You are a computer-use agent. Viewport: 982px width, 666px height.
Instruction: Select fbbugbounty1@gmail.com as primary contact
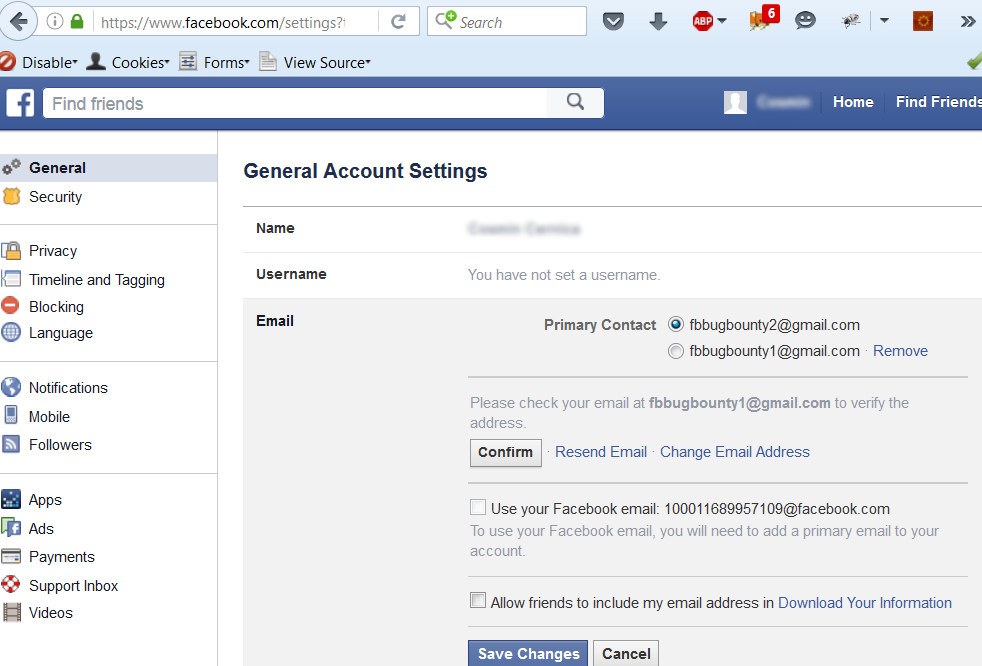pos(676,351)
